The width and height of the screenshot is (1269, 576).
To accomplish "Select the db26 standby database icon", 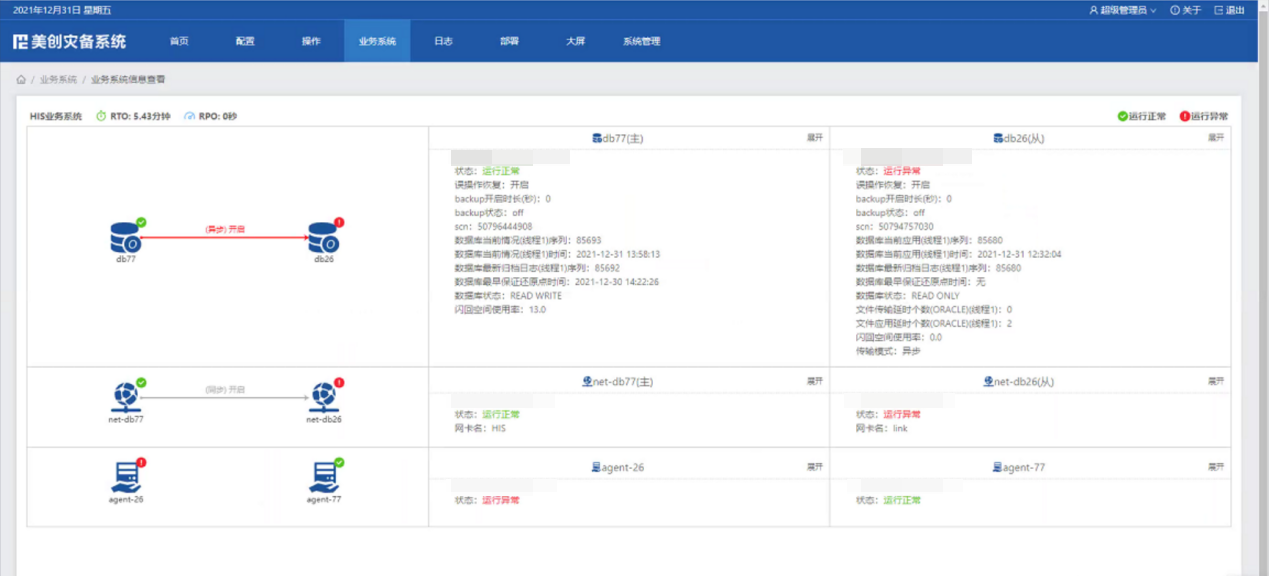I will (x=323, y=237).
